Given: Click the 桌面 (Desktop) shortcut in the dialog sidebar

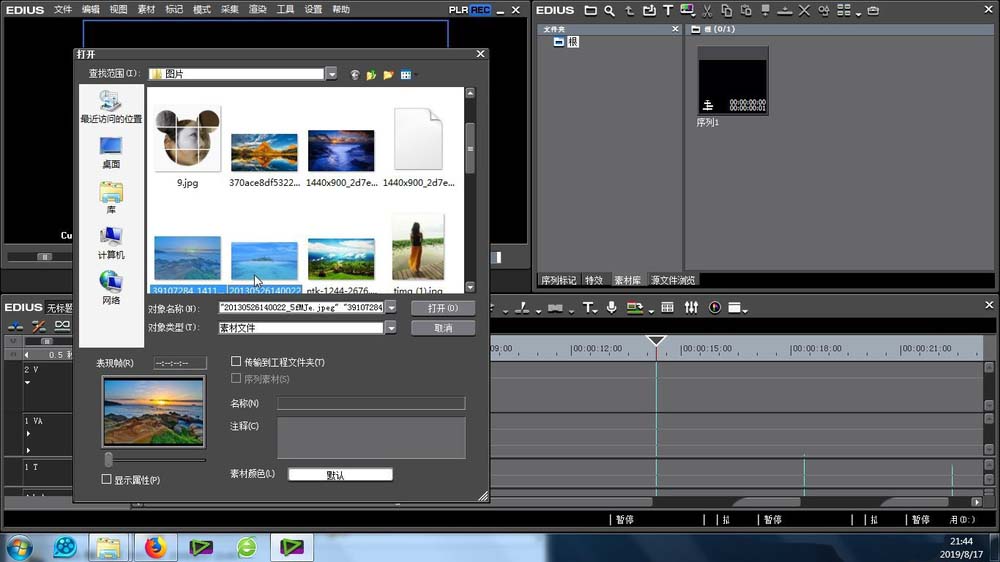Looking at the screenshot, I should coord(111,152).
